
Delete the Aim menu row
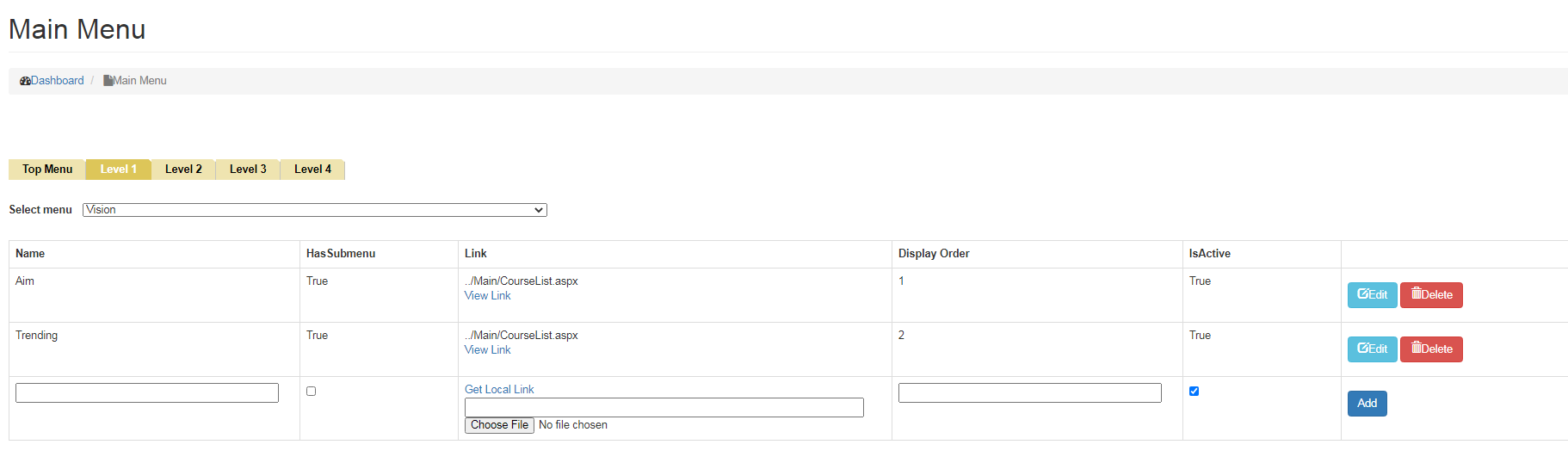pyautogui.click(x=1430, y=295)
